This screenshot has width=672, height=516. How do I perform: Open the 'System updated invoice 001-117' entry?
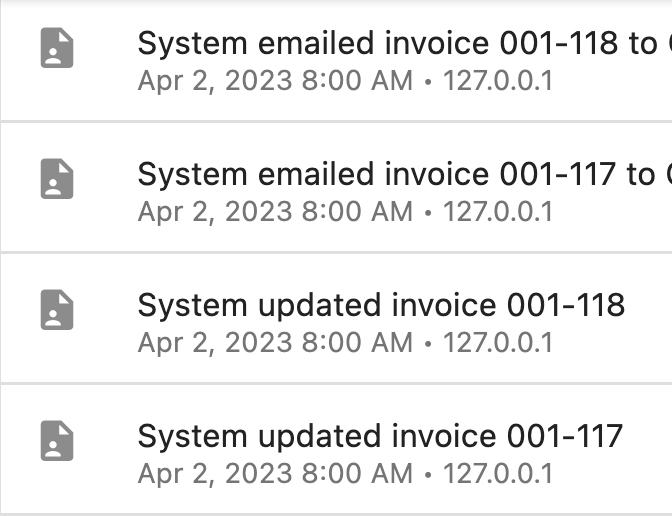point(336,450)
